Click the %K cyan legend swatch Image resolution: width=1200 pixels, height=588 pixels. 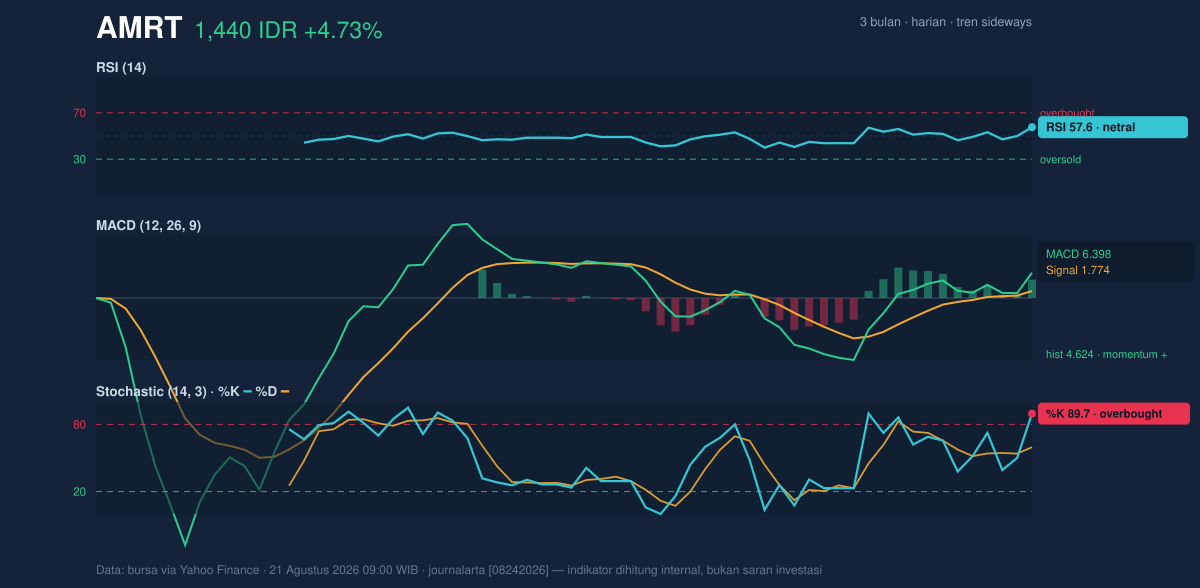[x=247, y=391]
